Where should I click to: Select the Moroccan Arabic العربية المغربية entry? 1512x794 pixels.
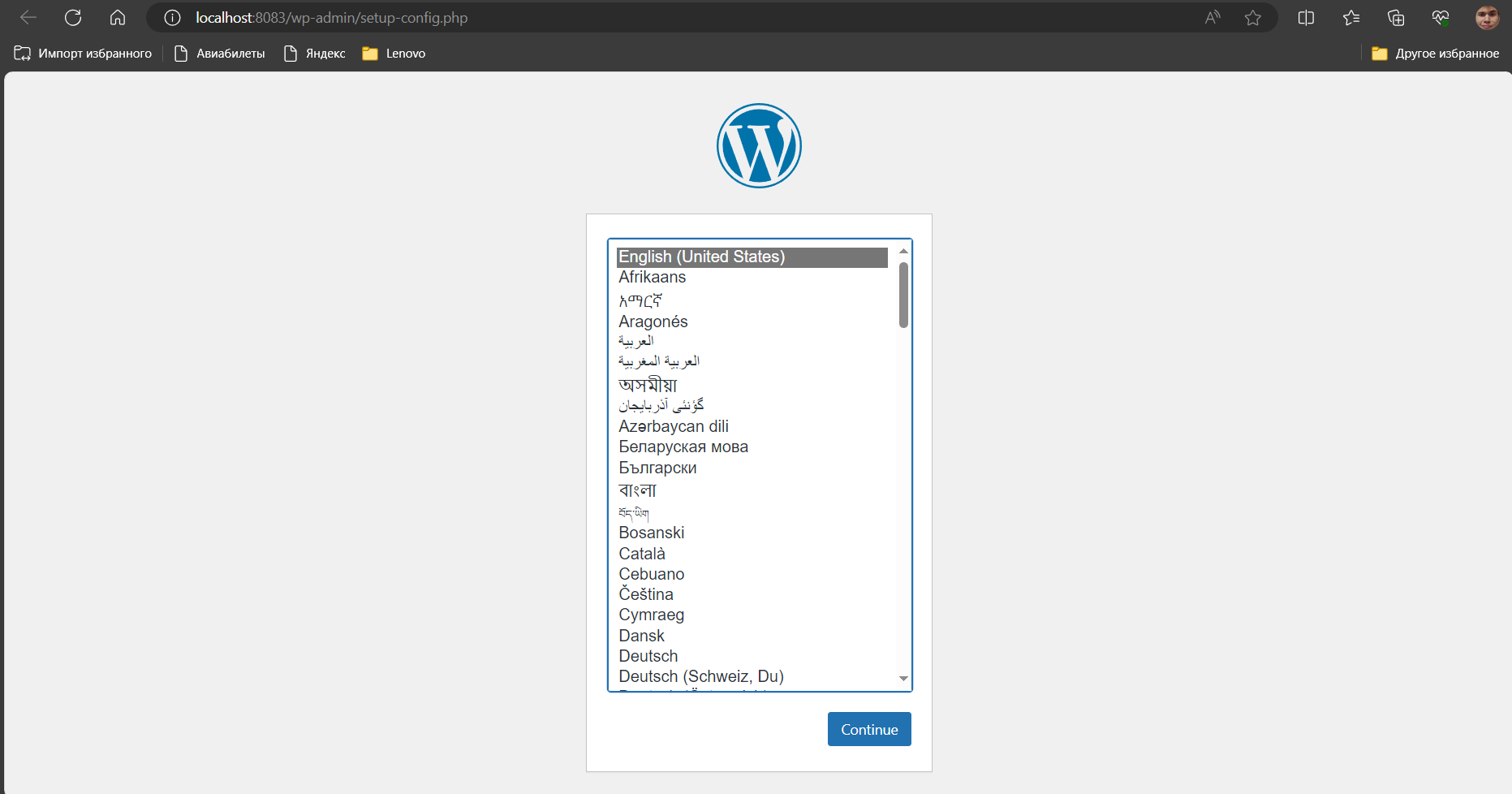click(752, 361)
